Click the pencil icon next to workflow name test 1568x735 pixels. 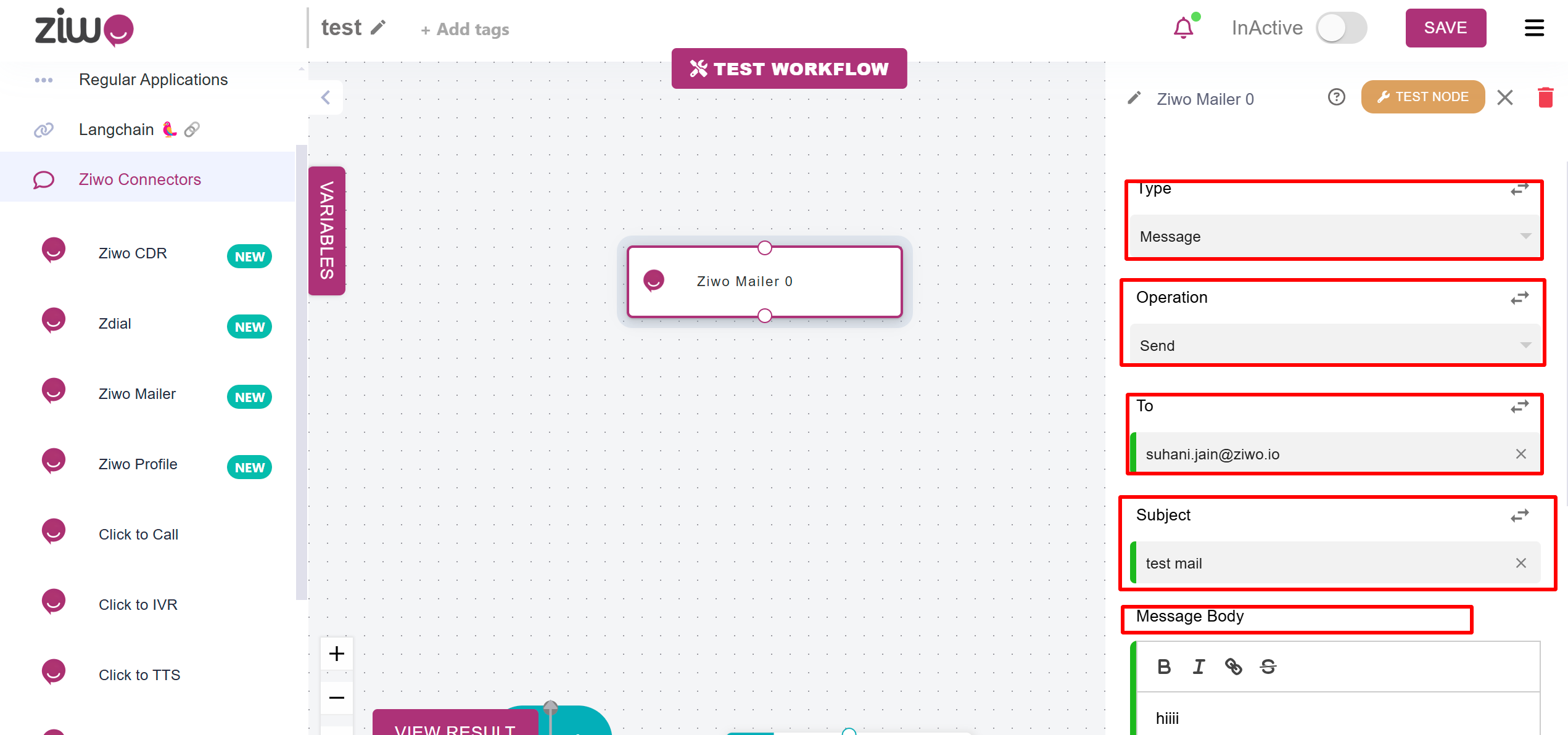pyautogui.click(x=378, y=28)
